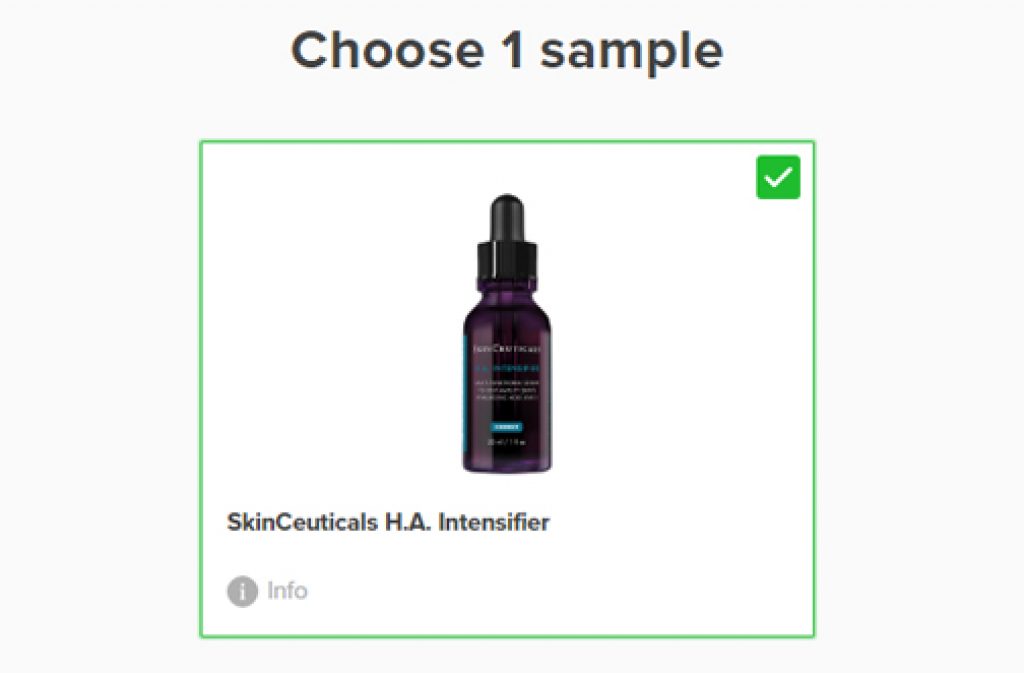
Task: Click the letter 'i' inside the gray circle
Action: pos(242,591)
